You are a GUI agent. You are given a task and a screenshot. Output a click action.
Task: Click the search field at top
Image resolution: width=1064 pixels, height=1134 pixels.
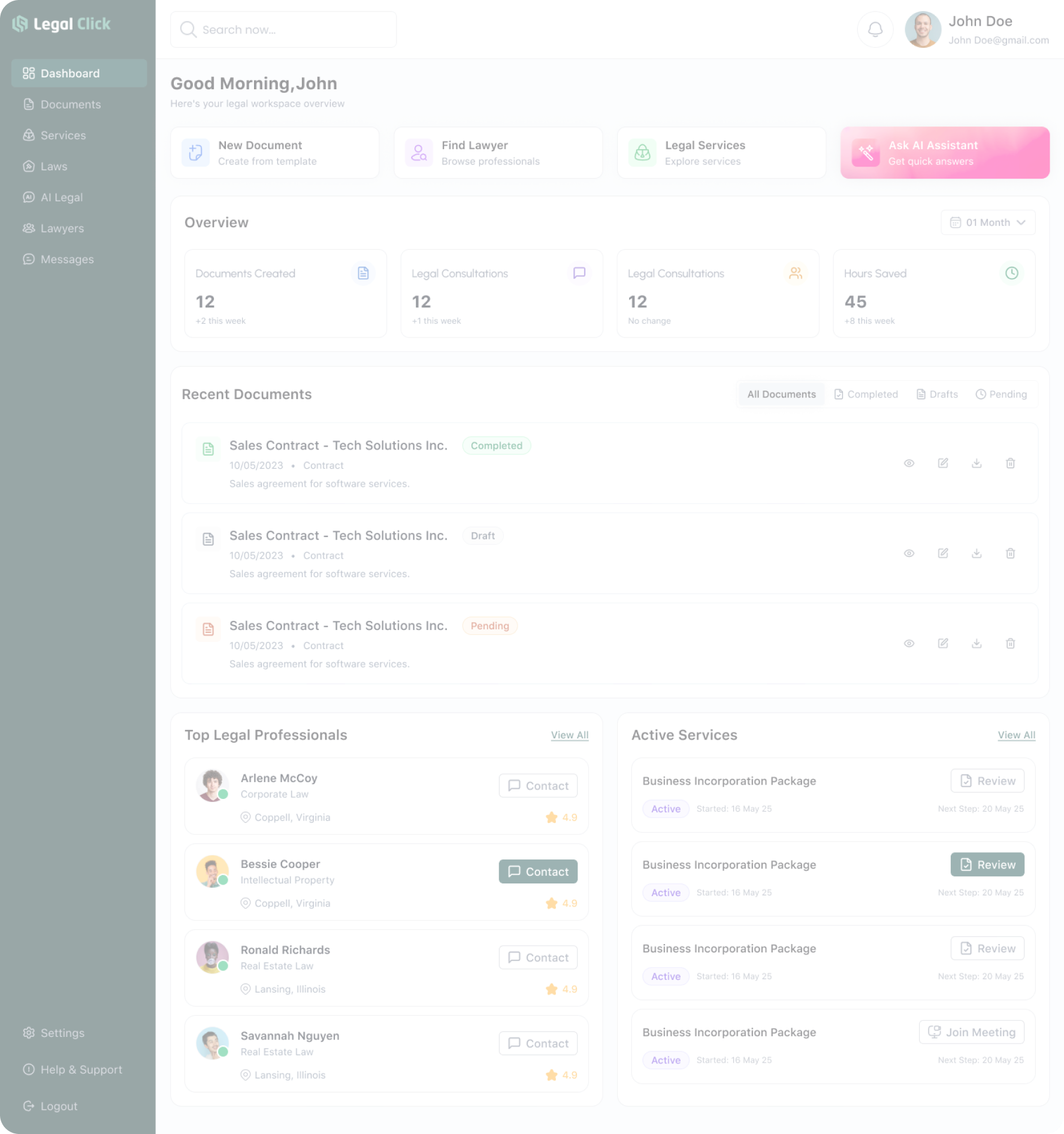[283, 29]
